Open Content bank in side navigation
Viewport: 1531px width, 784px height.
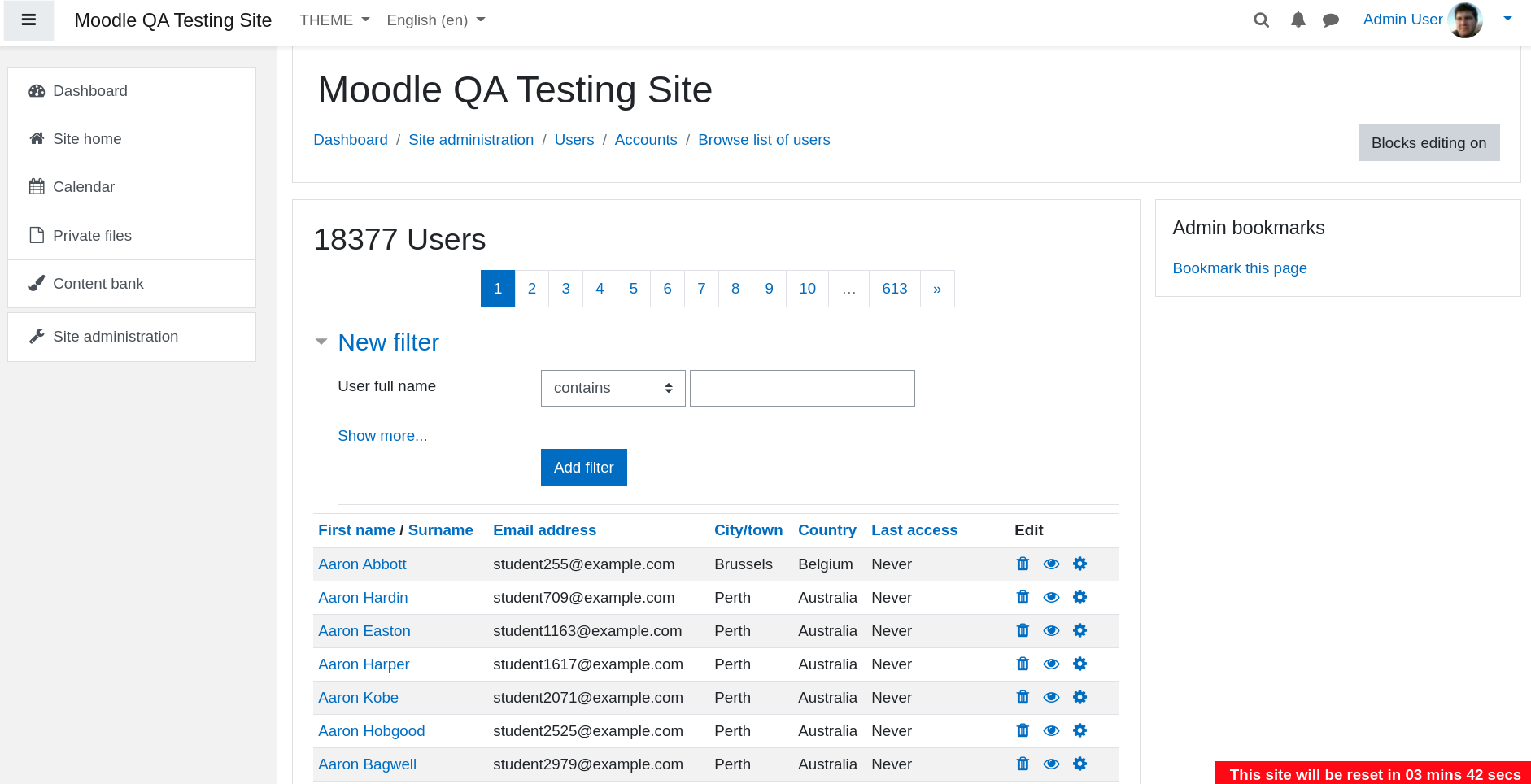tap(132, 284)
